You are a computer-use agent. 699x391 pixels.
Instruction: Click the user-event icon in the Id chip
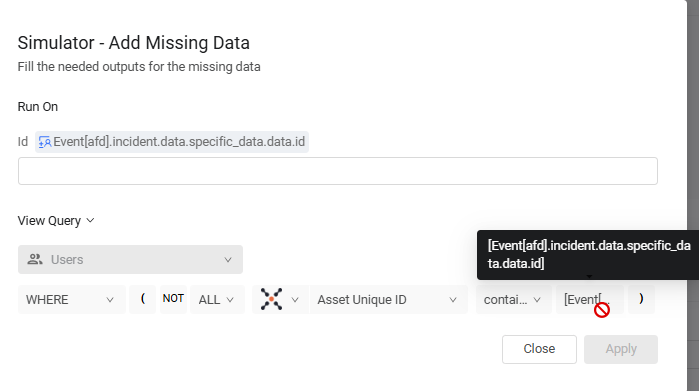tap(45, 142)
